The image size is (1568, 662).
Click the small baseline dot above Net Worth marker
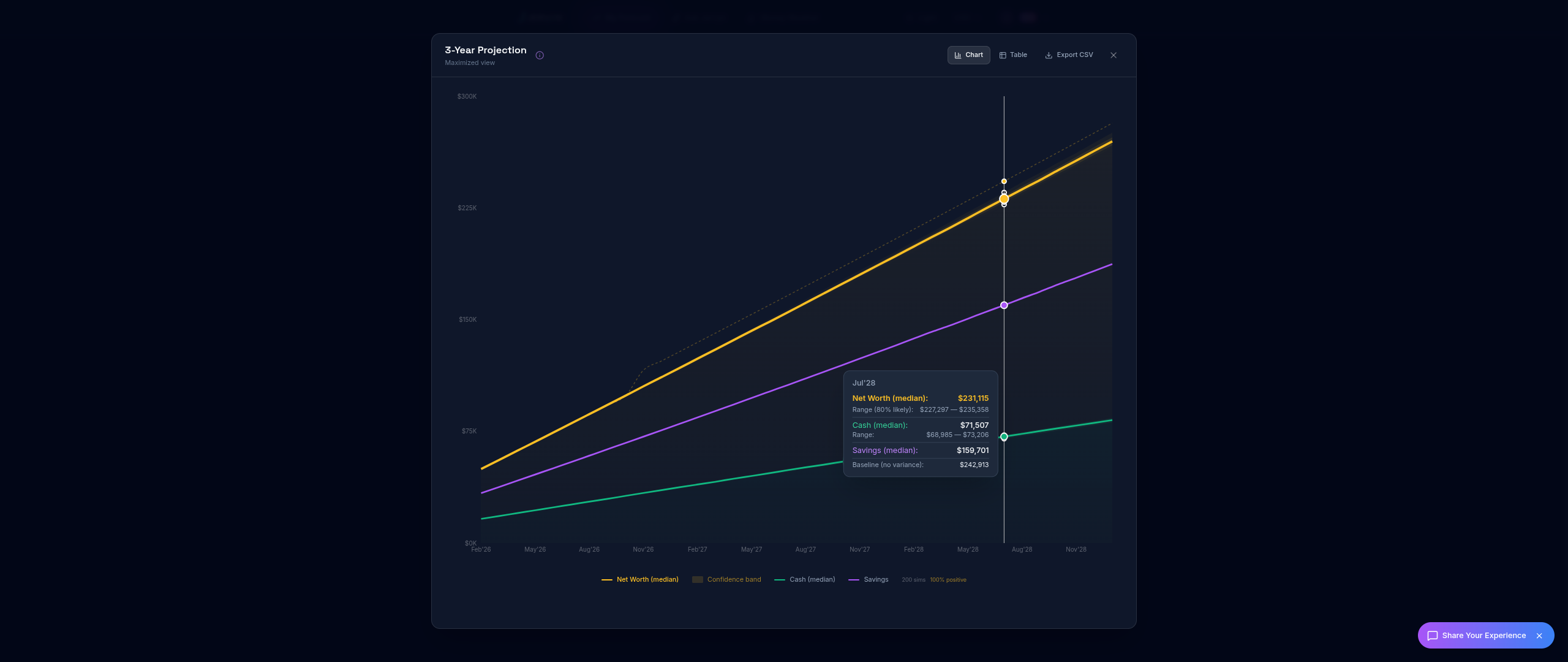(1004, 181)
